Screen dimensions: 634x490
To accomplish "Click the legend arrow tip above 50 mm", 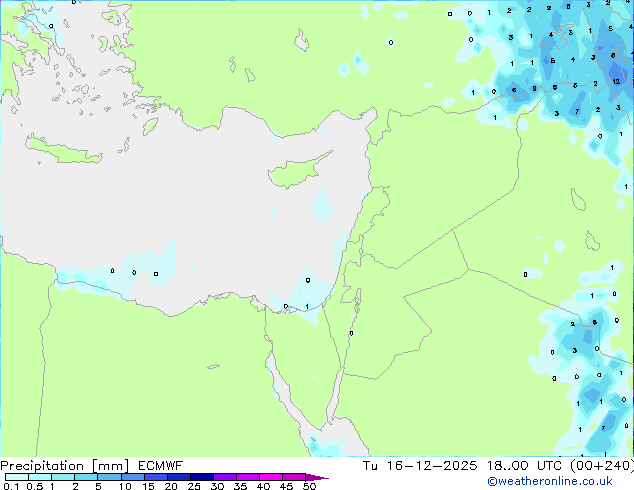I will tap(317, 477).
